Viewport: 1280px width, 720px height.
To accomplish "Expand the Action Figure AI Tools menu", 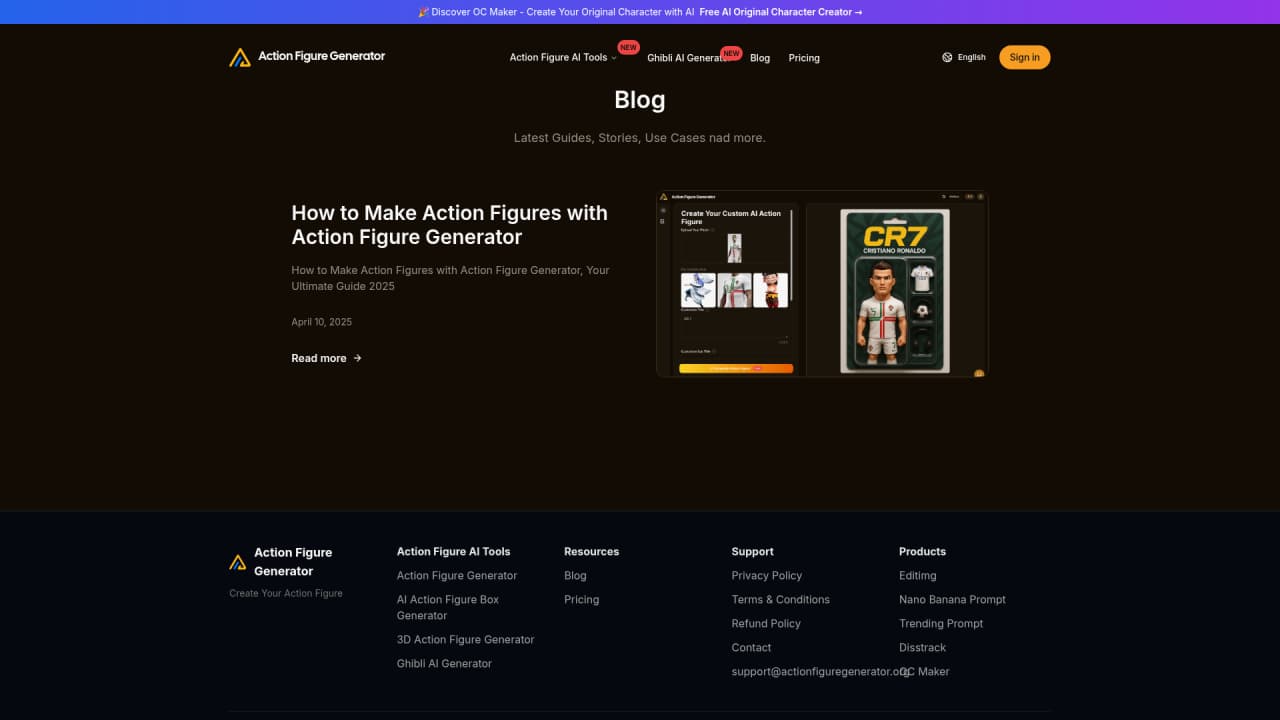I will pos(563,58).
